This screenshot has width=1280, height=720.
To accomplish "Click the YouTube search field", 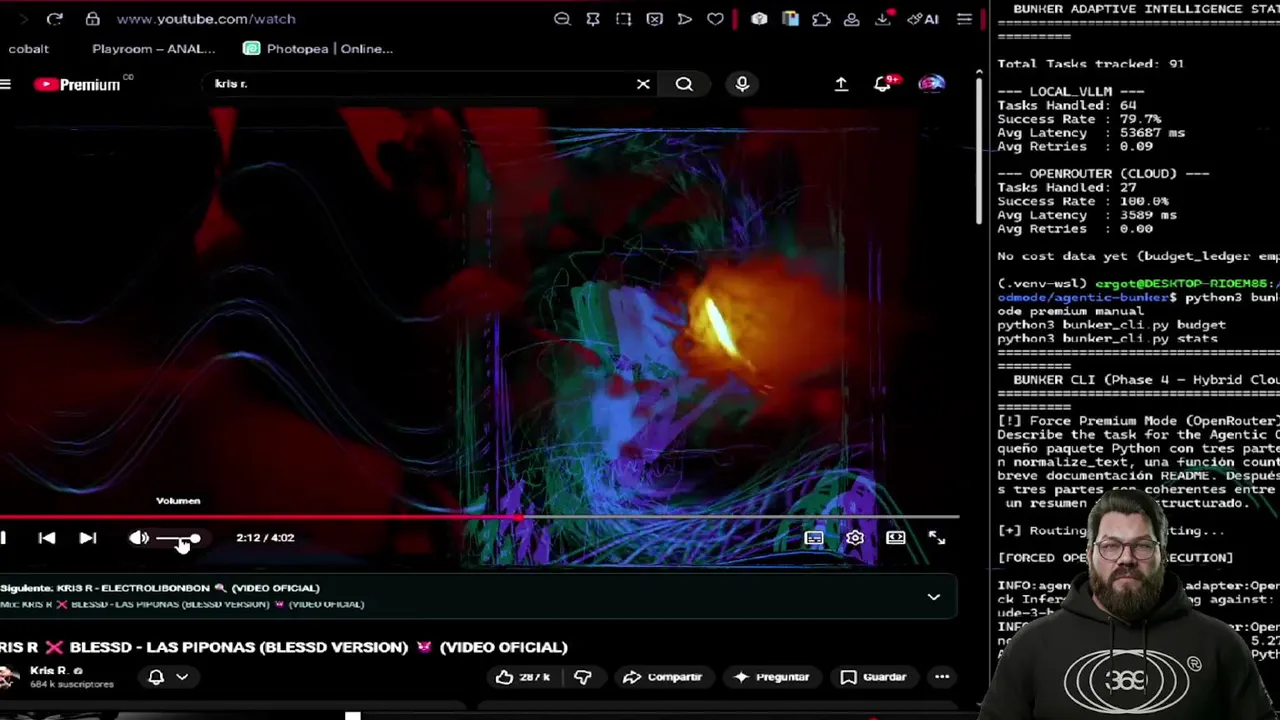I will coord(420,84).
